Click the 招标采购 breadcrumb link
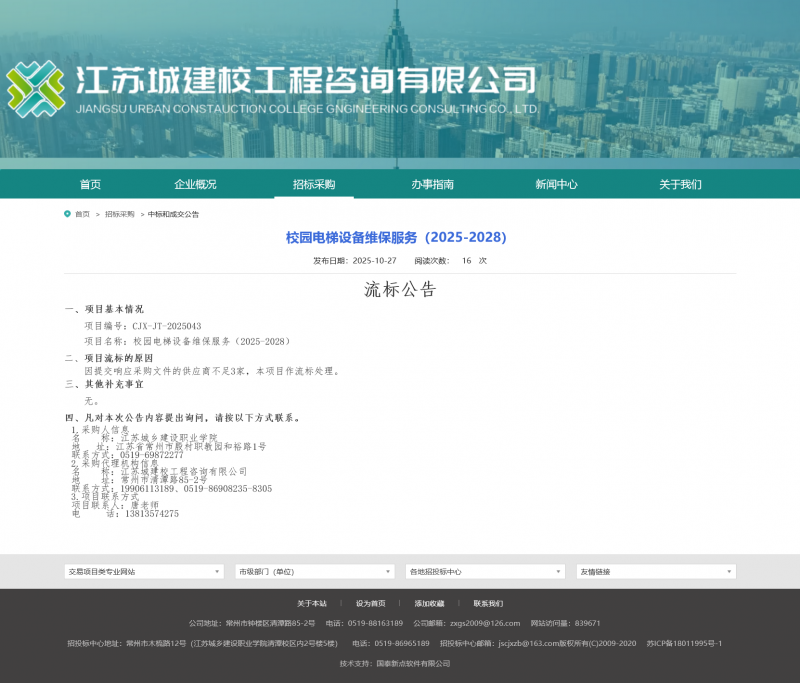This screenshot has height=683, width=800. point(119,213)
